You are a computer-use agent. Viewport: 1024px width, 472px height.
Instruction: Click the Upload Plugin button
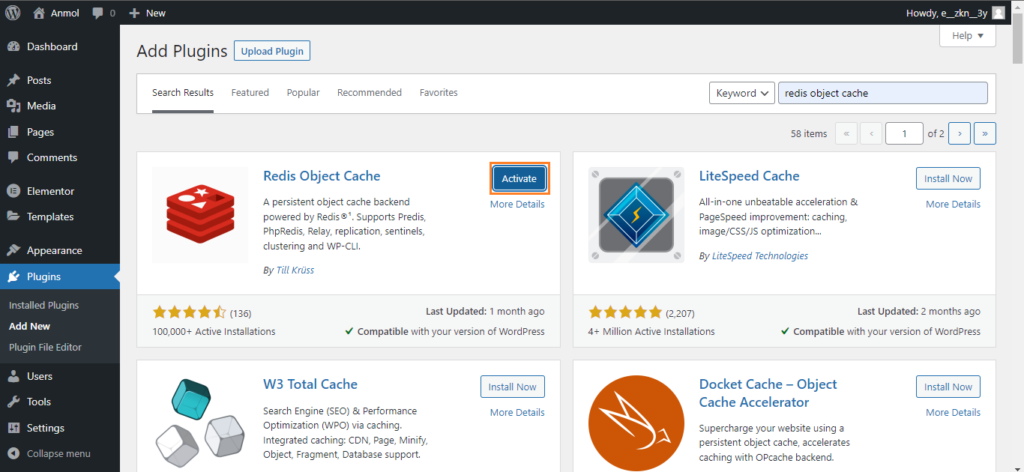(x=272, y=52)
